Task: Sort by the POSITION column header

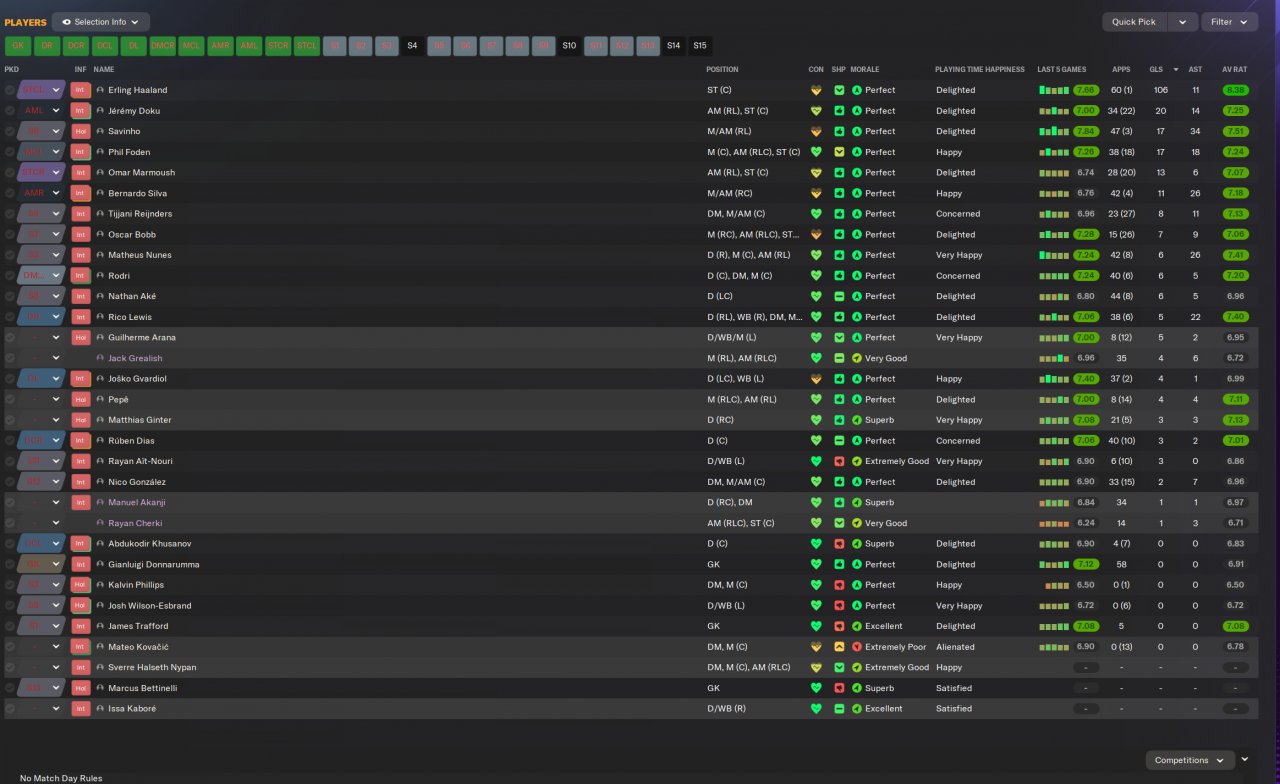Action: 723,70
